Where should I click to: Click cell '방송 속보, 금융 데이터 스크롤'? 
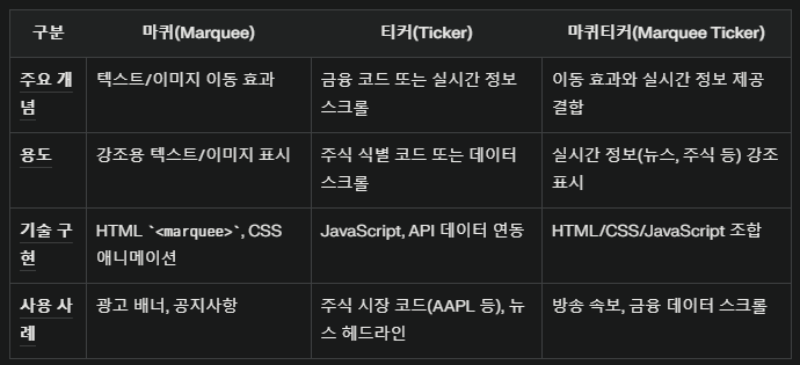(666, 321)
